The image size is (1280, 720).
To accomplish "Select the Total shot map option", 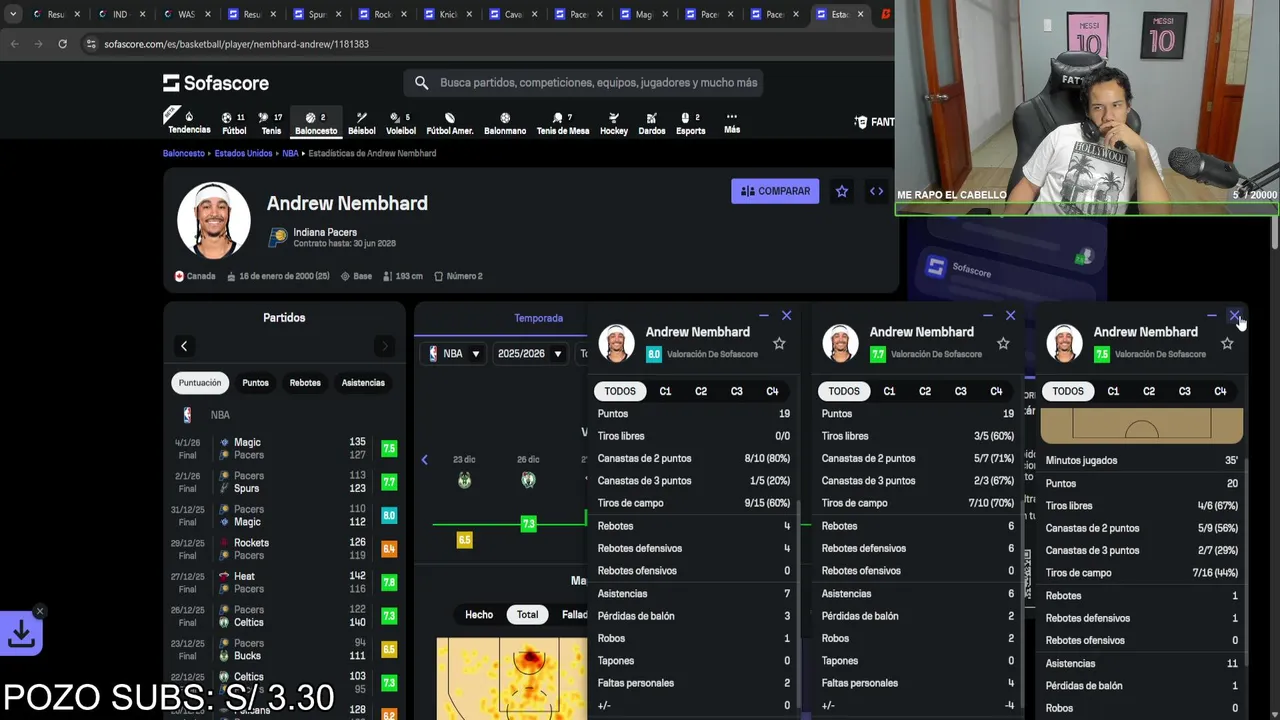I will (527, 614).
